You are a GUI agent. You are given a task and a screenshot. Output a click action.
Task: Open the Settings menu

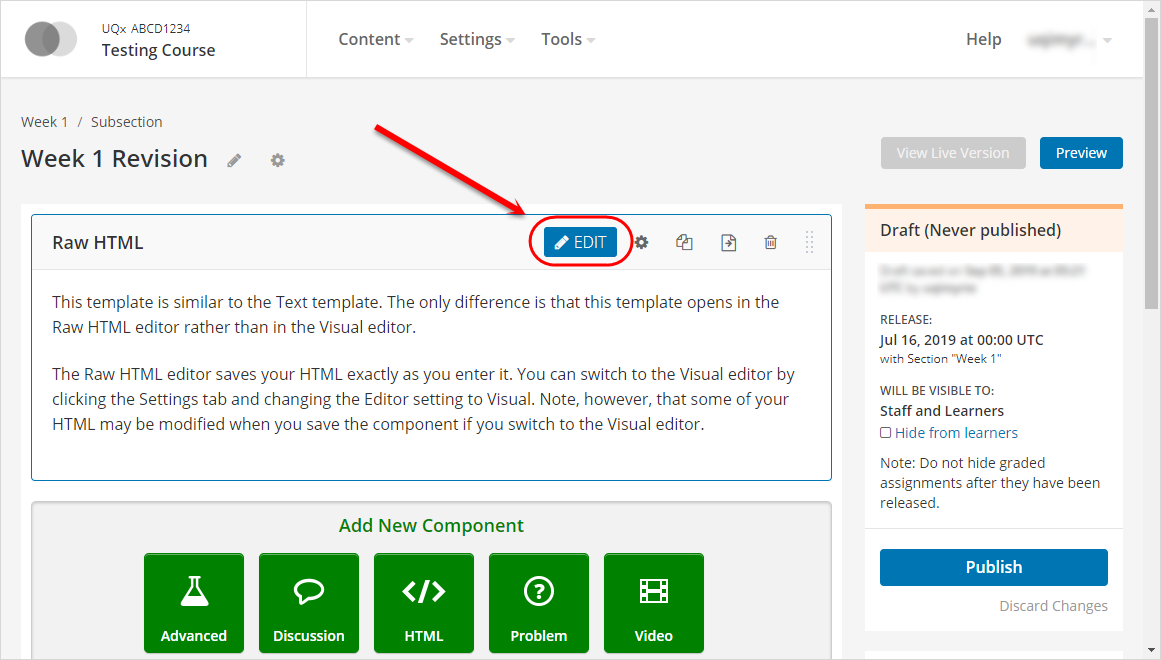pos(470,39)
